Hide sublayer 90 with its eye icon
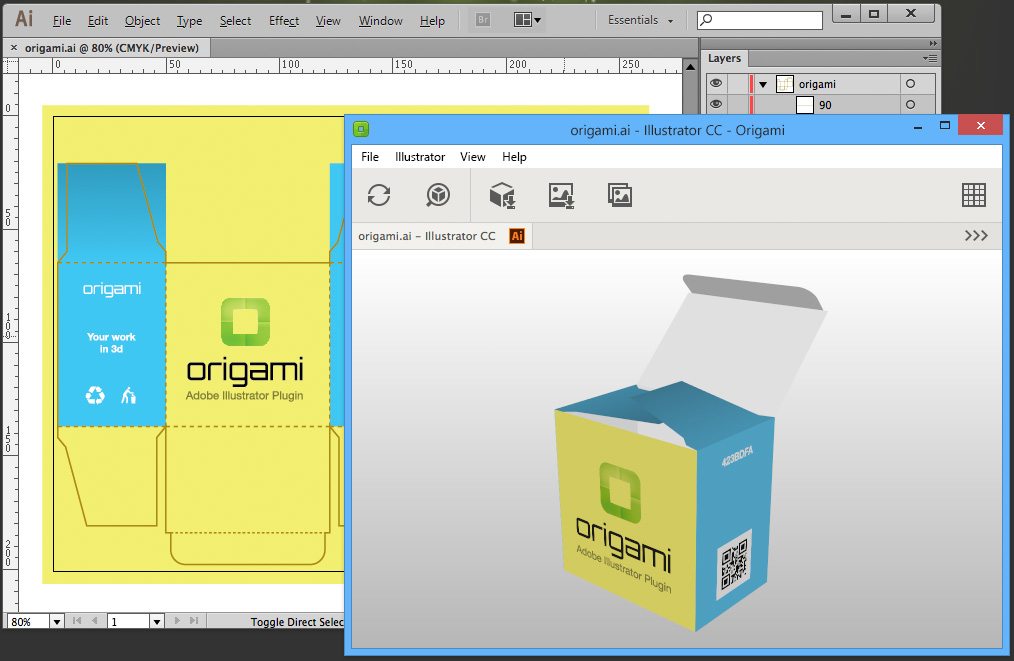Viewport: 1014px width, 661px height. coord(716,104)
